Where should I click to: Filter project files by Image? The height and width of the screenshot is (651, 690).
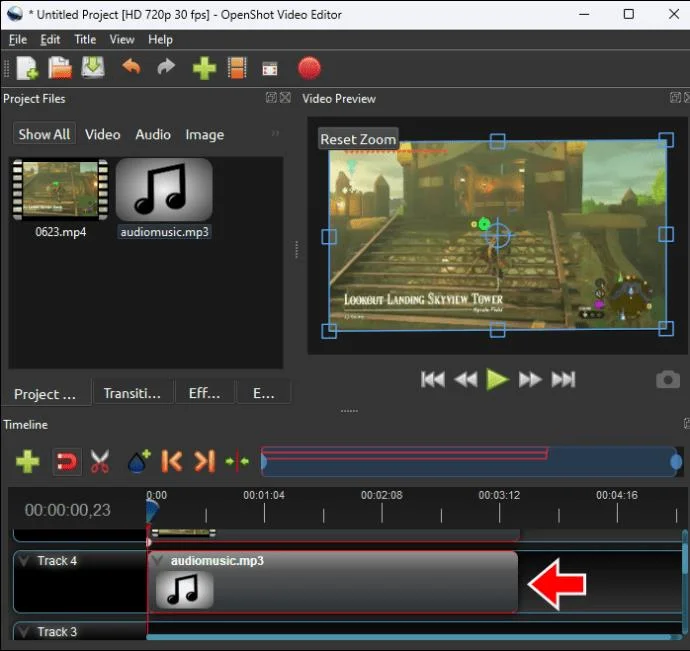205,134
